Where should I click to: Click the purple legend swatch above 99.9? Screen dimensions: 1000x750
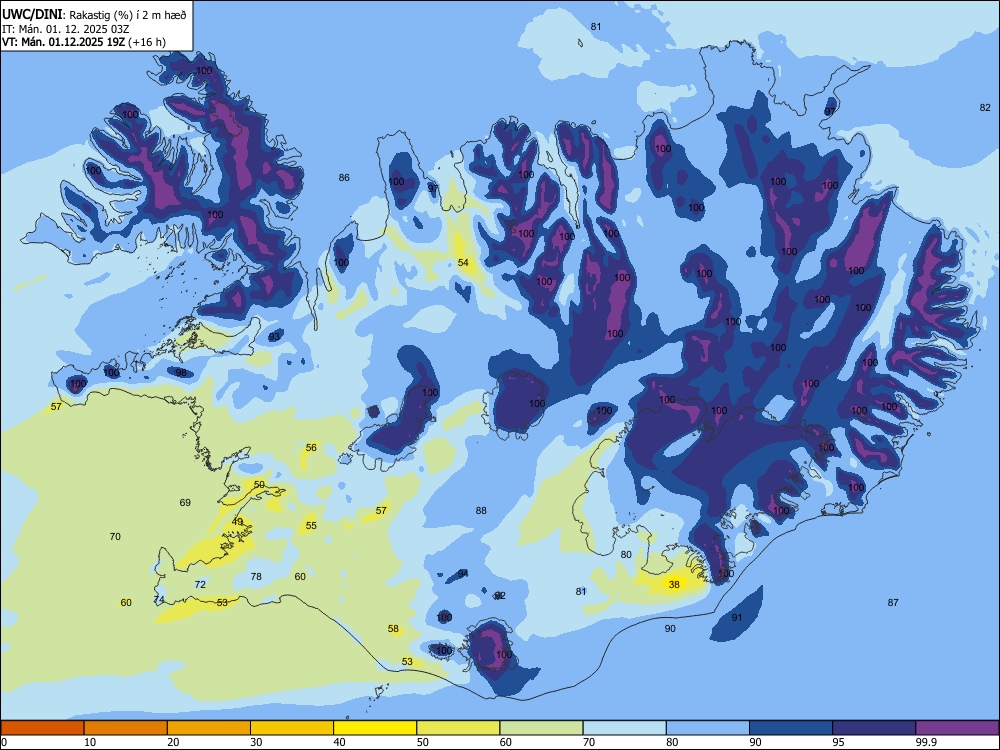point(957,728)
